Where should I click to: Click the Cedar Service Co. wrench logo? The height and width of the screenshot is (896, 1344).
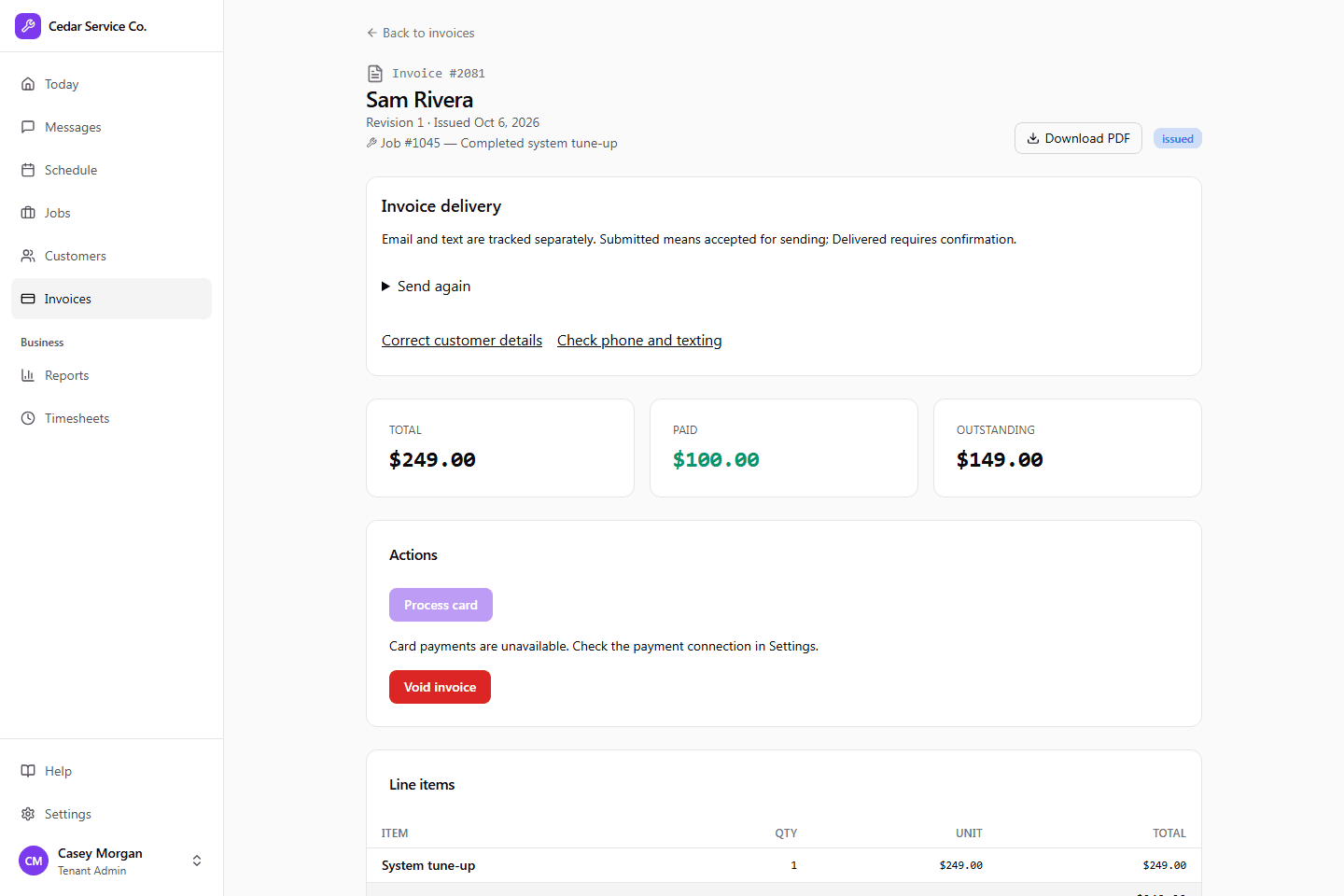28,26
